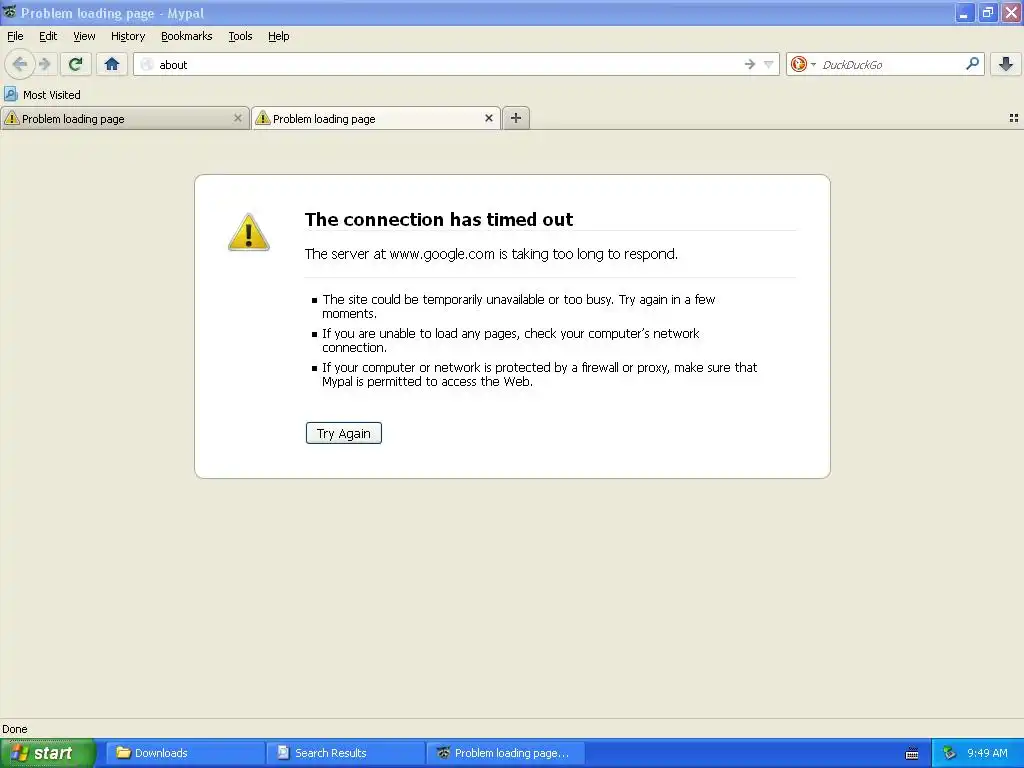Select the second Problem loading page tab

376,118
